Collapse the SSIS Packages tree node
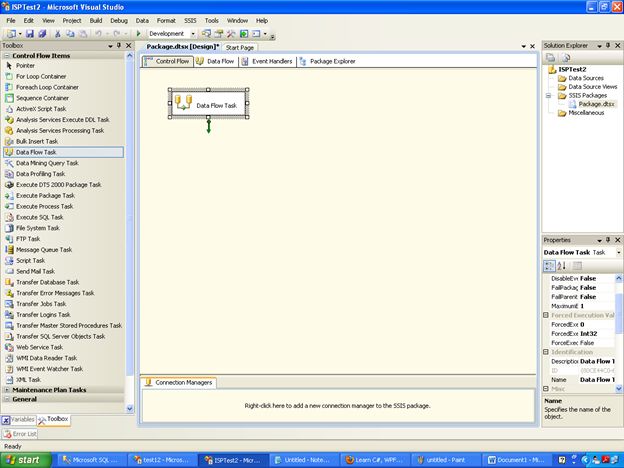 pos(548,96)
